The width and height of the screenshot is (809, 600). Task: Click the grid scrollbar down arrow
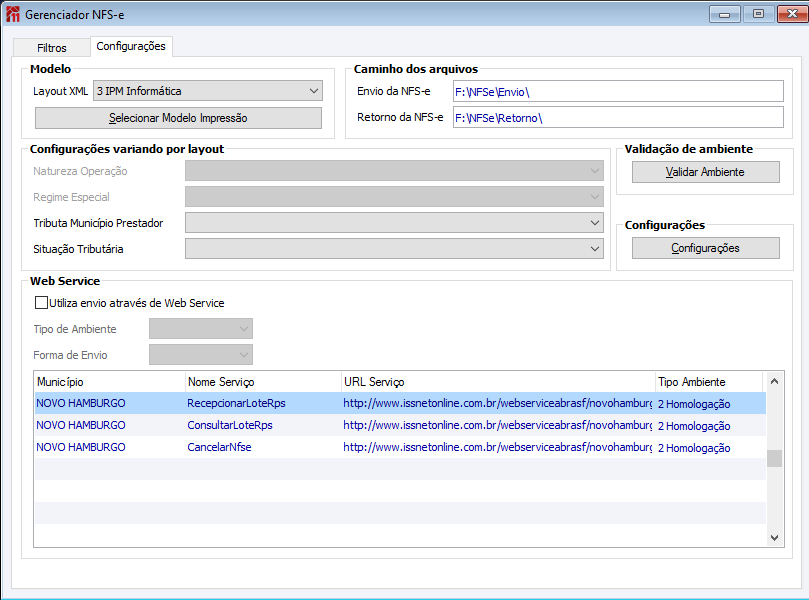[775, 537]
